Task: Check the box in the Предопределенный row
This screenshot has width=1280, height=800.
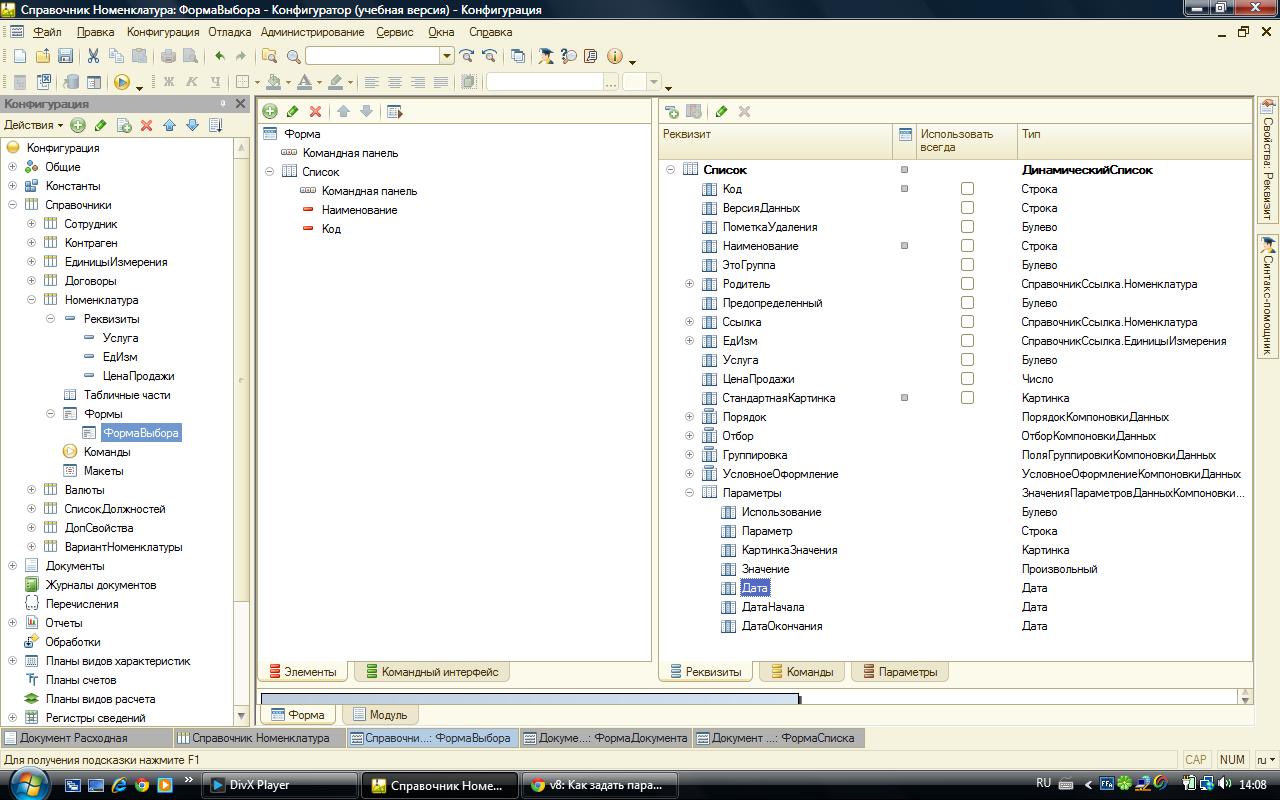Action: point(967,303)
